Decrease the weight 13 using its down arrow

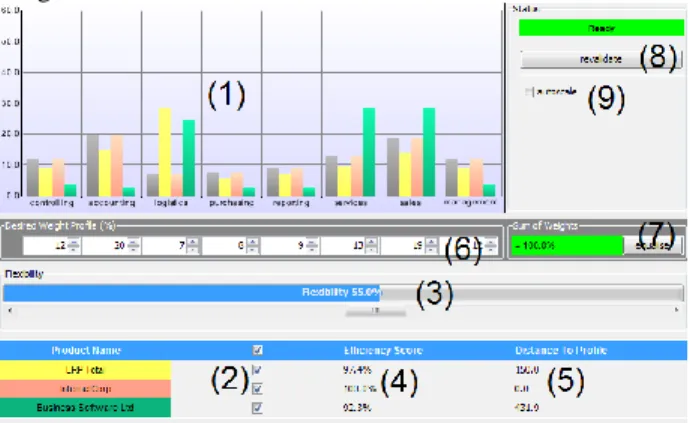click(371, 250)
